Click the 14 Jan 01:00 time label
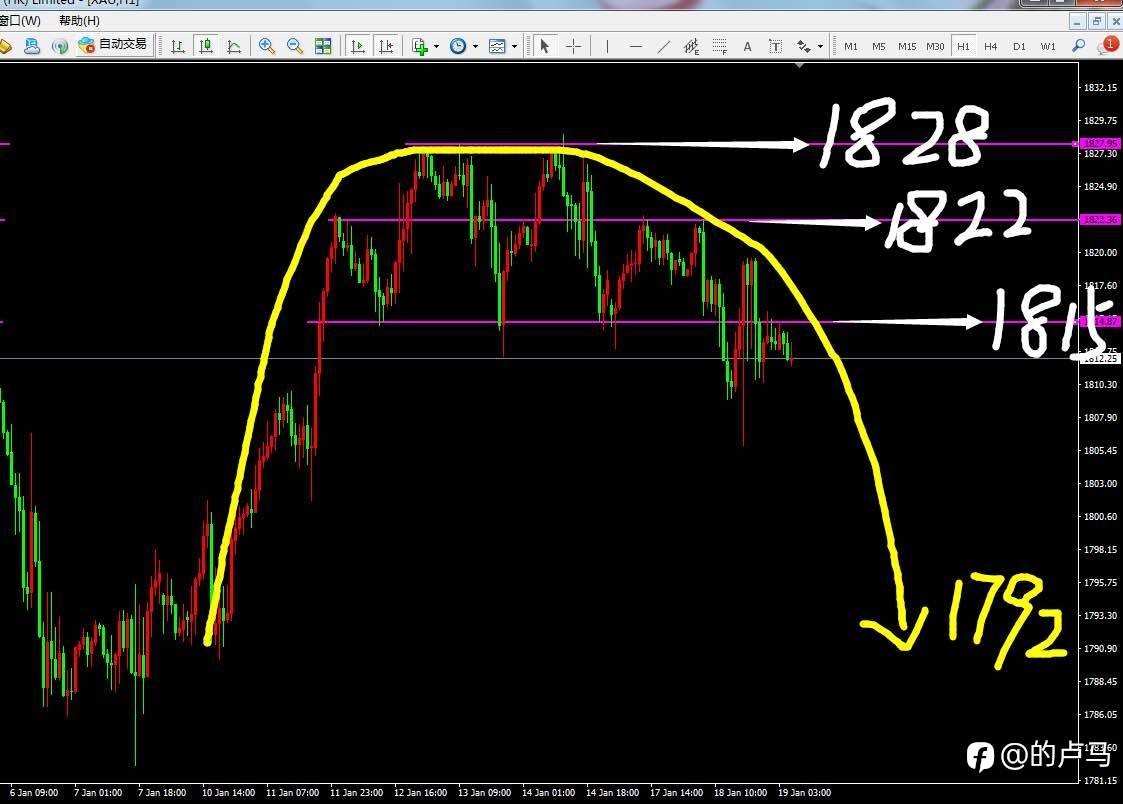The image size is (1123, 804). [548, 793]
